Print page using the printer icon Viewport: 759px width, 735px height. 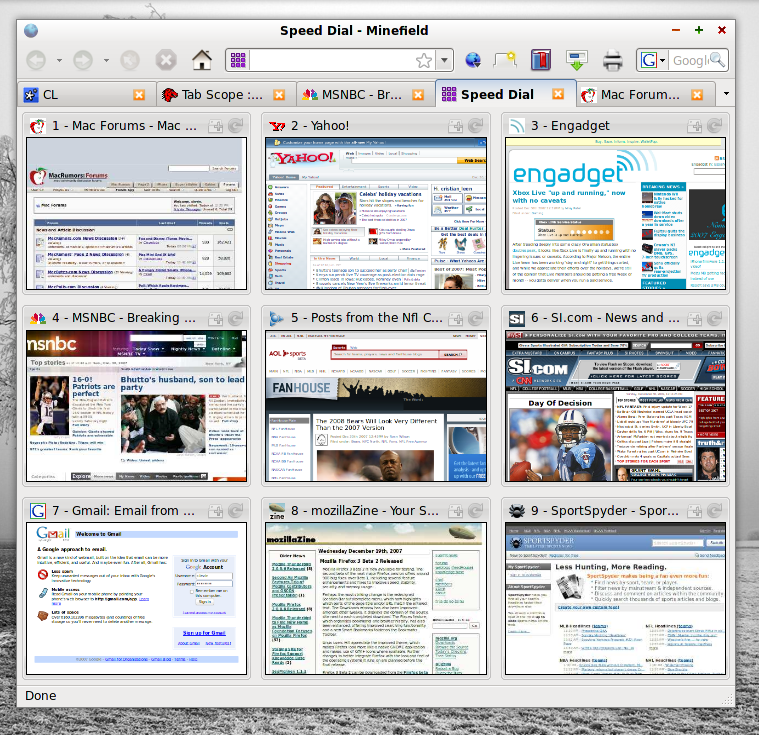(x=612, y=61)
